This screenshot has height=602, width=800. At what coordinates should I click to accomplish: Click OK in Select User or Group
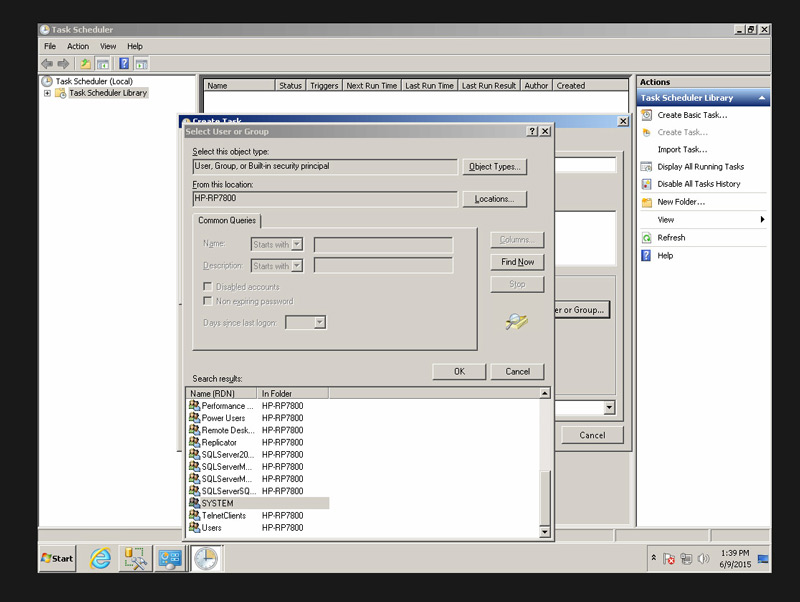pyautogui.click(x=459, y=371)
